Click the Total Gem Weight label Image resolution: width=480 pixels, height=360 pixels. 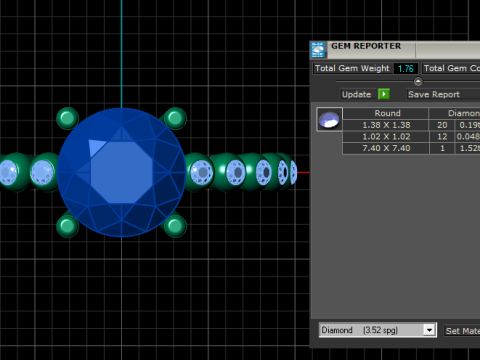coord(352,68)
